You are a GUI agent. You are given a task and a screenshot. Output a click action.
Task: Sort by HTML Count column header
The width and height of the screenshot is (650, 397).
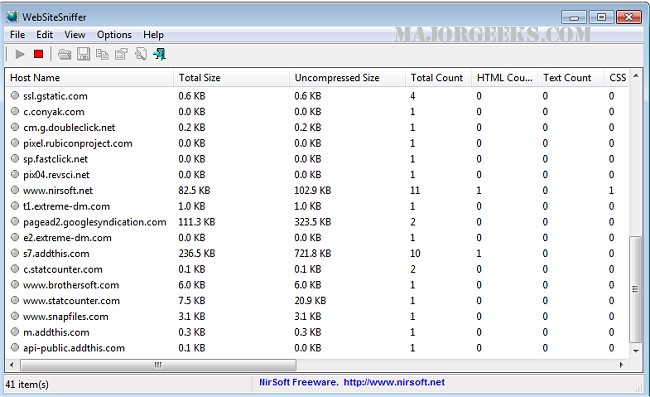tap(504, 77)
